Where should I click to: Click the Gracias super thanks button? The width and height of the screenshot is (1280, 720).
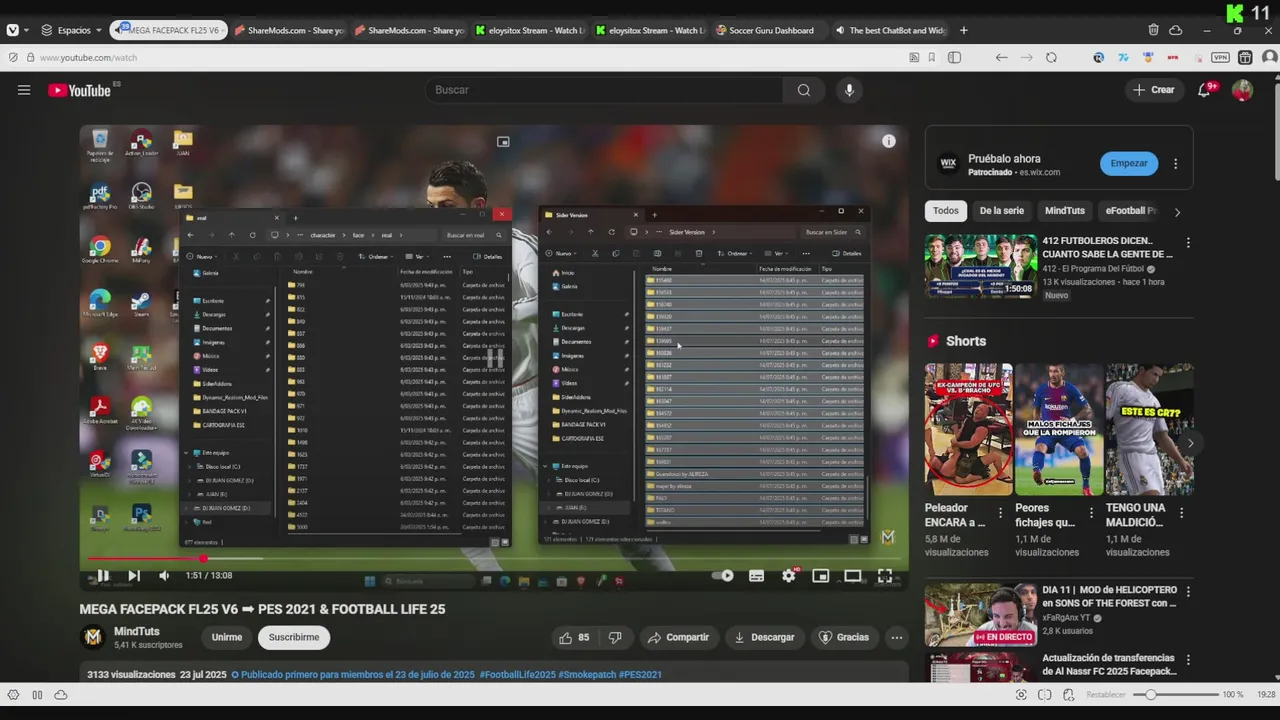[844, 637]
